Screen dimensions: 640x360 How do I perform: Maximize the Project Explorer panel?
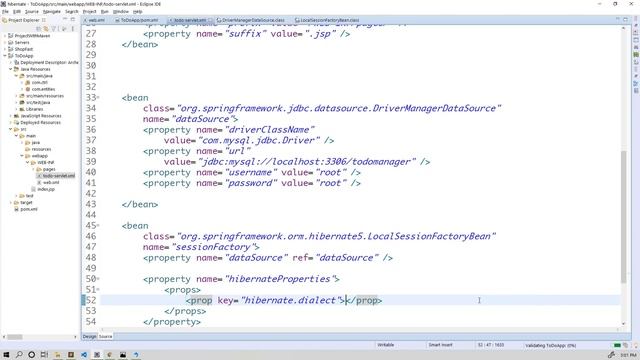pos(73,20)
